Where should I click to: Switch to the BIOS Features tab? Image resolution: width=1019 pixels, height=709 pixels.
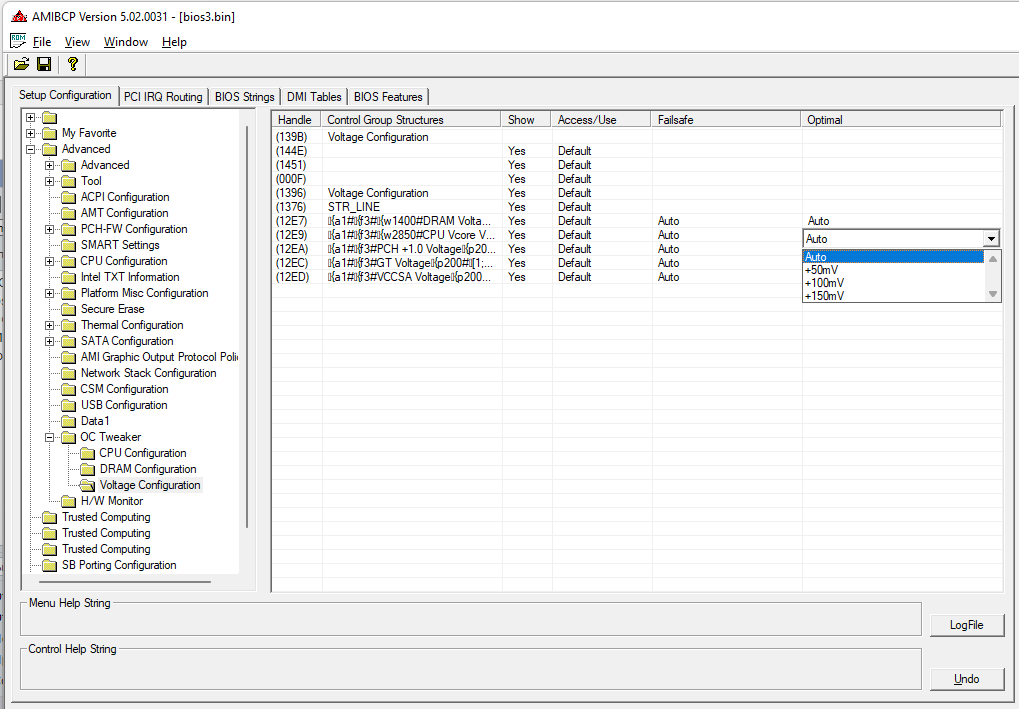tap(388, 97)
